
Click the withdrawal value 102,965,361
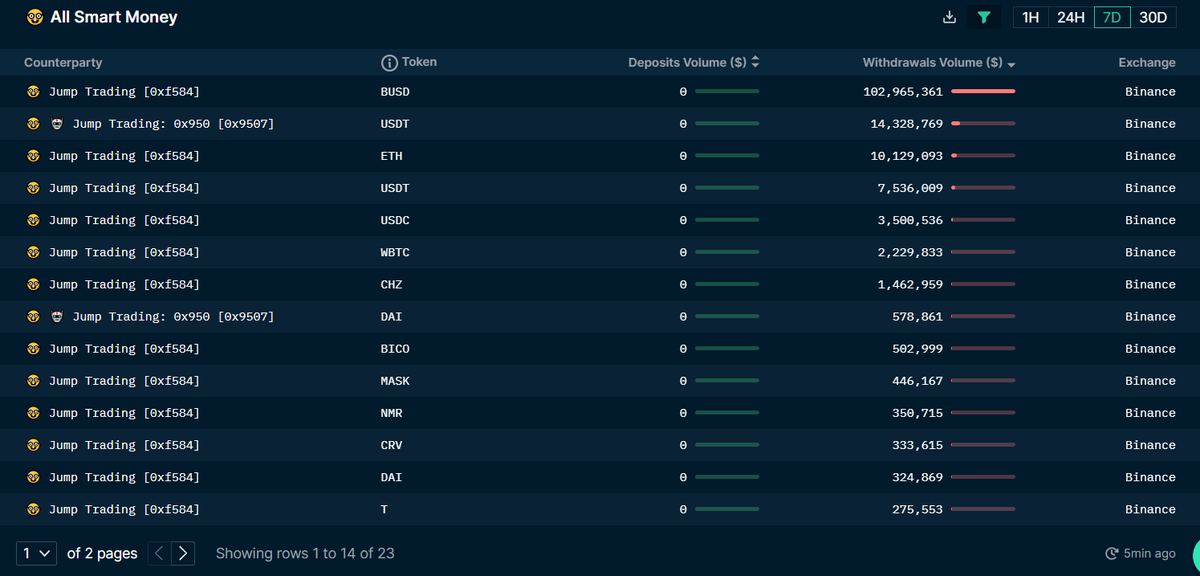(x=903, y=91)
